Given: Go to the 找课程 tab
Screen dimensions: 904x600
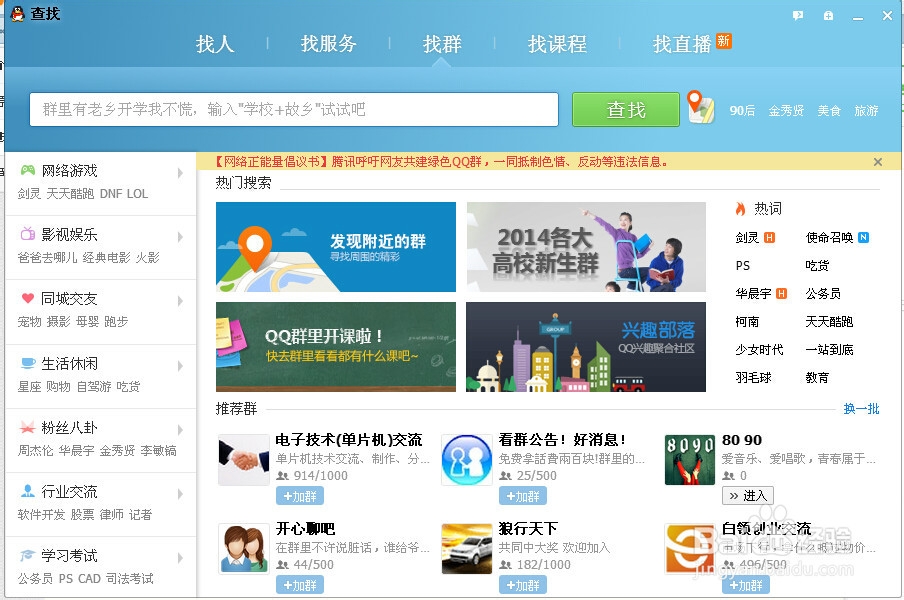Looking at the screenshot, I should point(557,44).
